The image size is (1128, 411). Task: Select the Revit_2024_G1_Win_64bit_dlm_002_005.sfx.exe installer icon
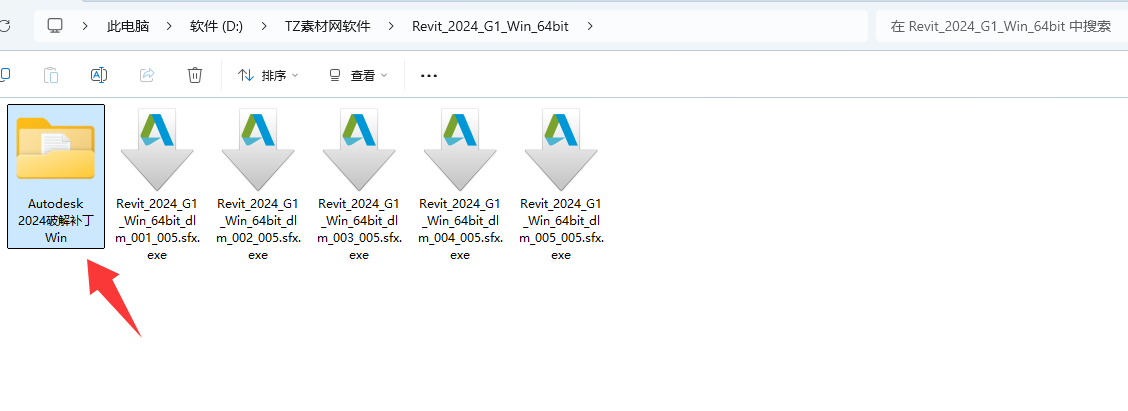click(x=258, y=148)
